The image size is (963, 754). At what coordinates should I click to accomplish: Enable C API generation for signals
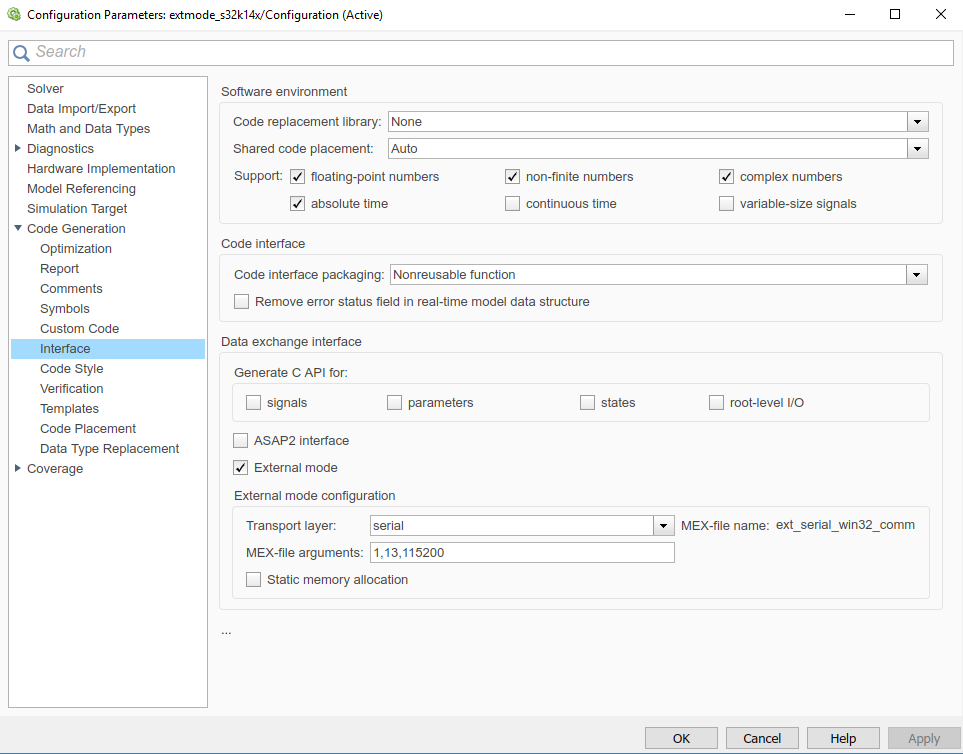[x=253, y=403]
